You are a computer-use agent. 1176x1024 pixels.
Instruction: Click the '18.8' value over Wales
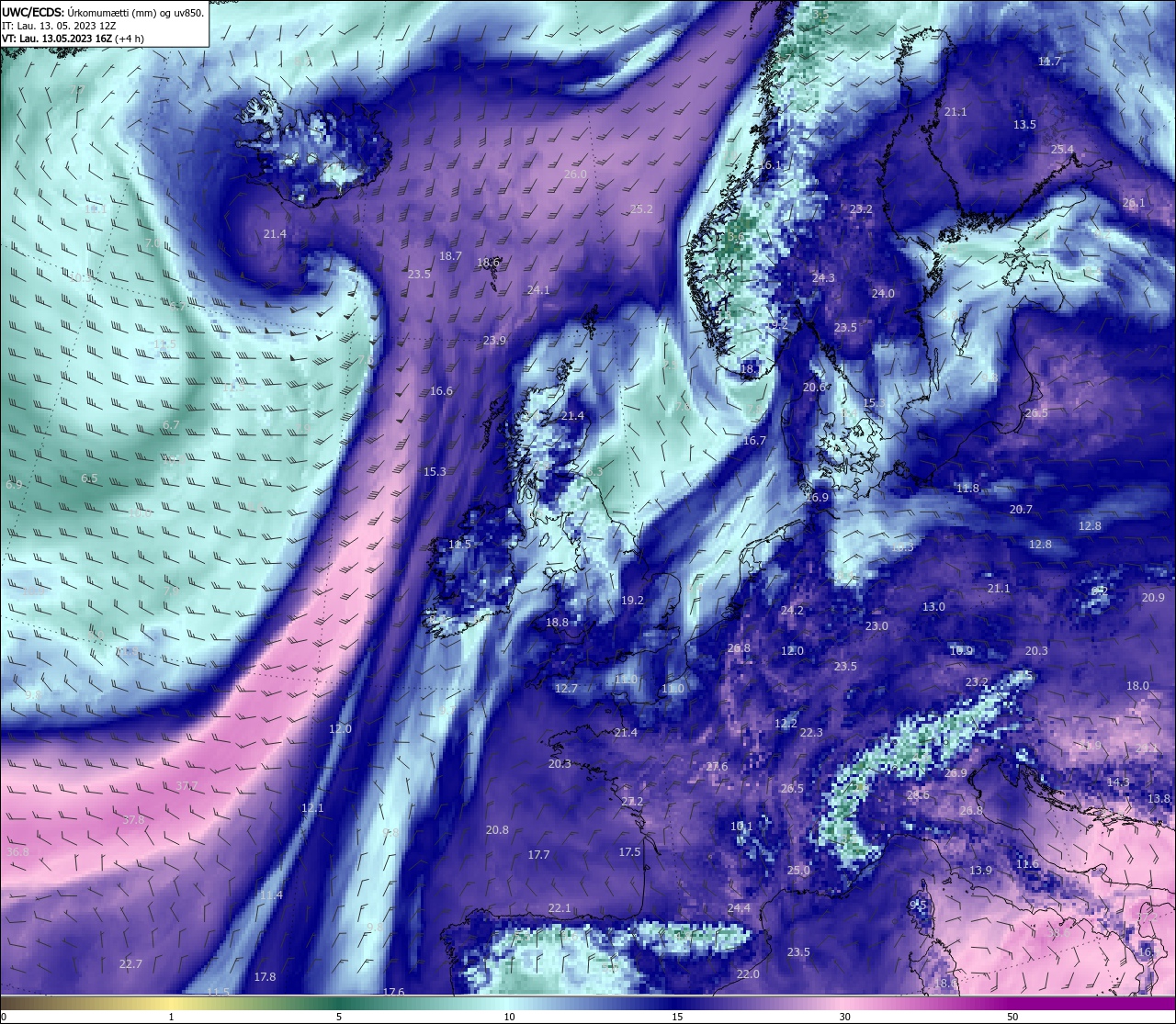tap(557, 623)
